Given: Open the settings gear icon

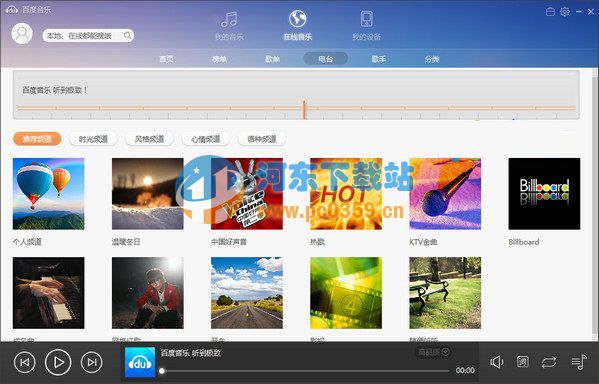Looking at the screenshot, I should click(x=565, y=11).
